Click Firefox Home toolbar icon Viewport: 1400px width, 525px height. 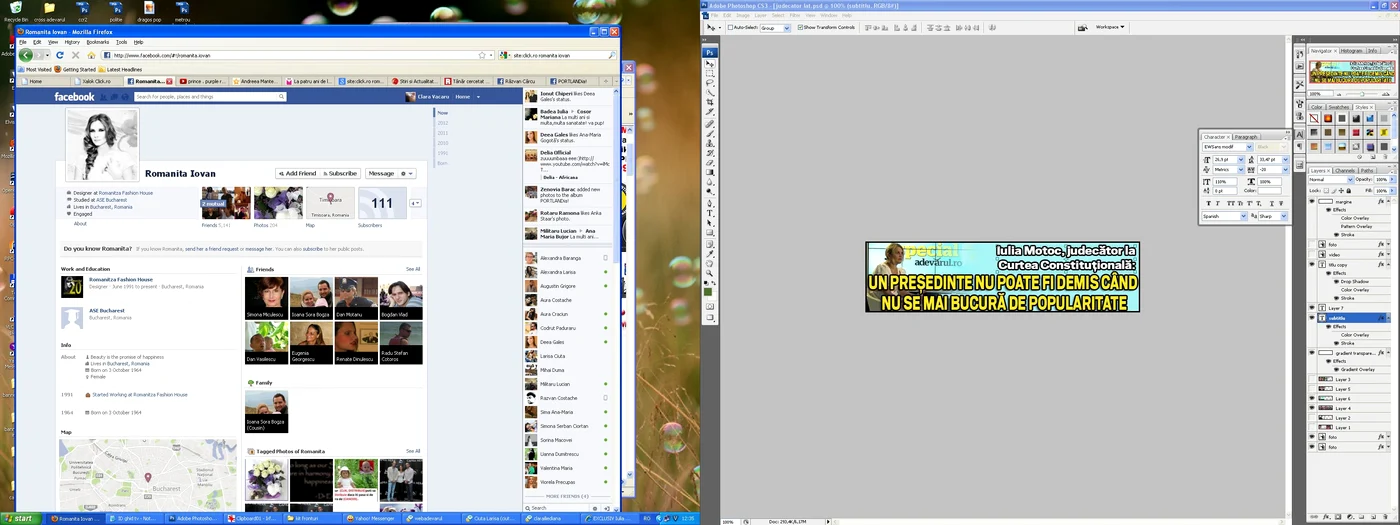pos(91,55)
